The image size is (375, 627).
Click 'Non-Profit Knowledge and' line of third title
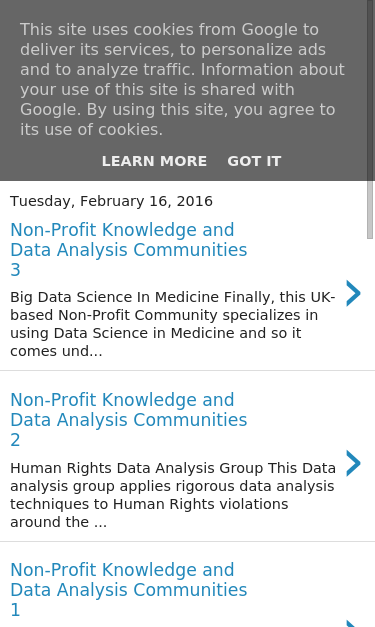coord(122,570)
